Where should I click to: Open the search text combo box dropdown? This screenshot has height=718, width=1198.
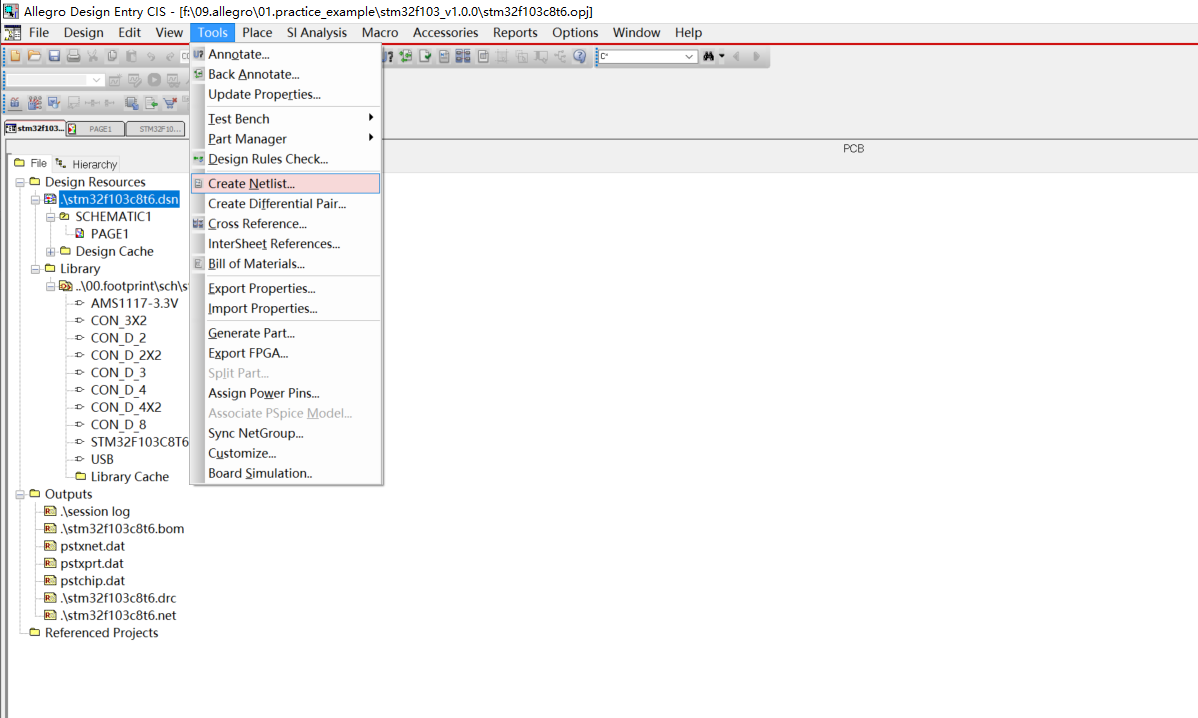[x=689, y=57]
